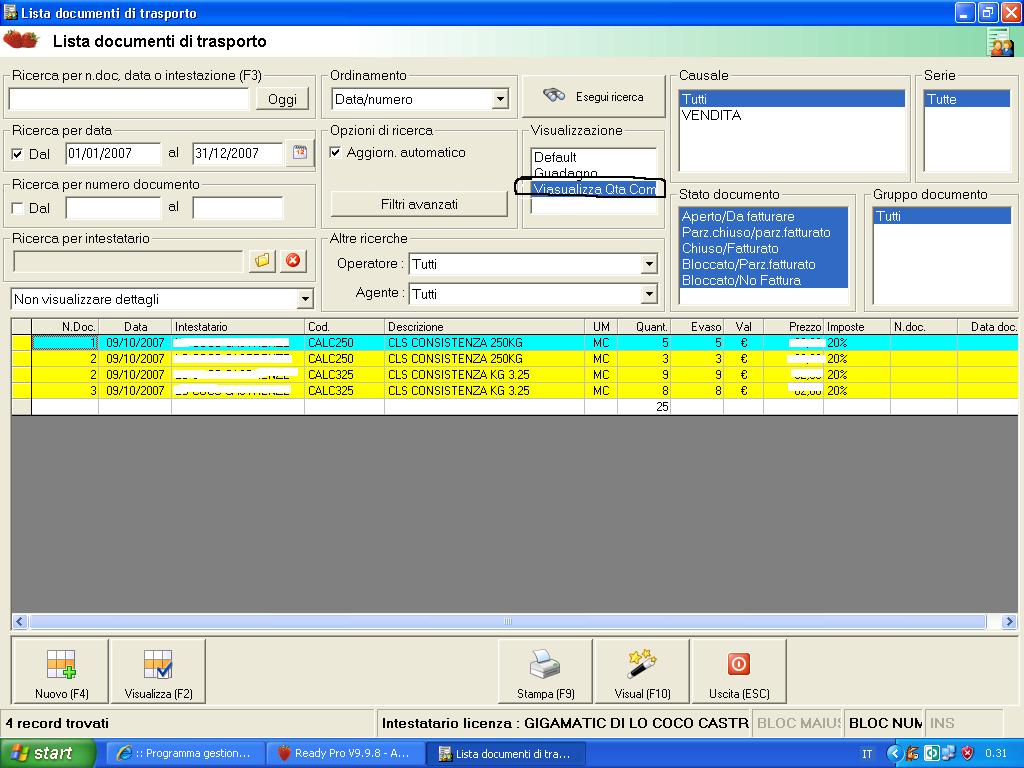Exit with Uscita (ESC) button
Screen dimensions: 1024x768
coord(739,671)
